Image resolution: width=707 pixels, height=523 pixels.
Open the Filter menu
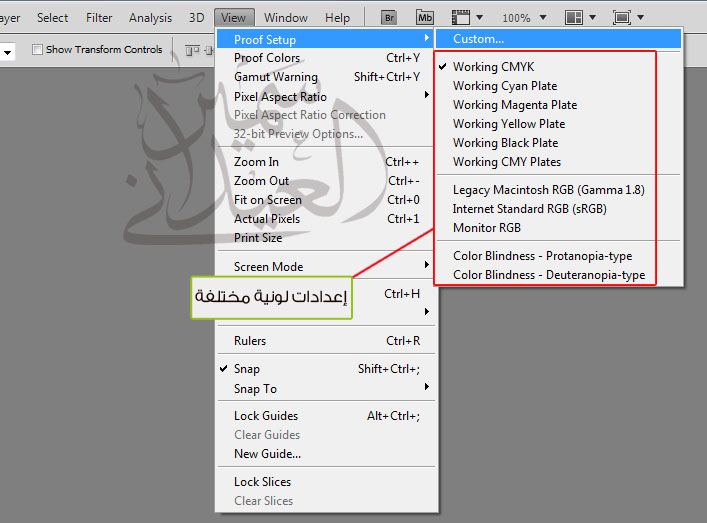pos(99,18)
